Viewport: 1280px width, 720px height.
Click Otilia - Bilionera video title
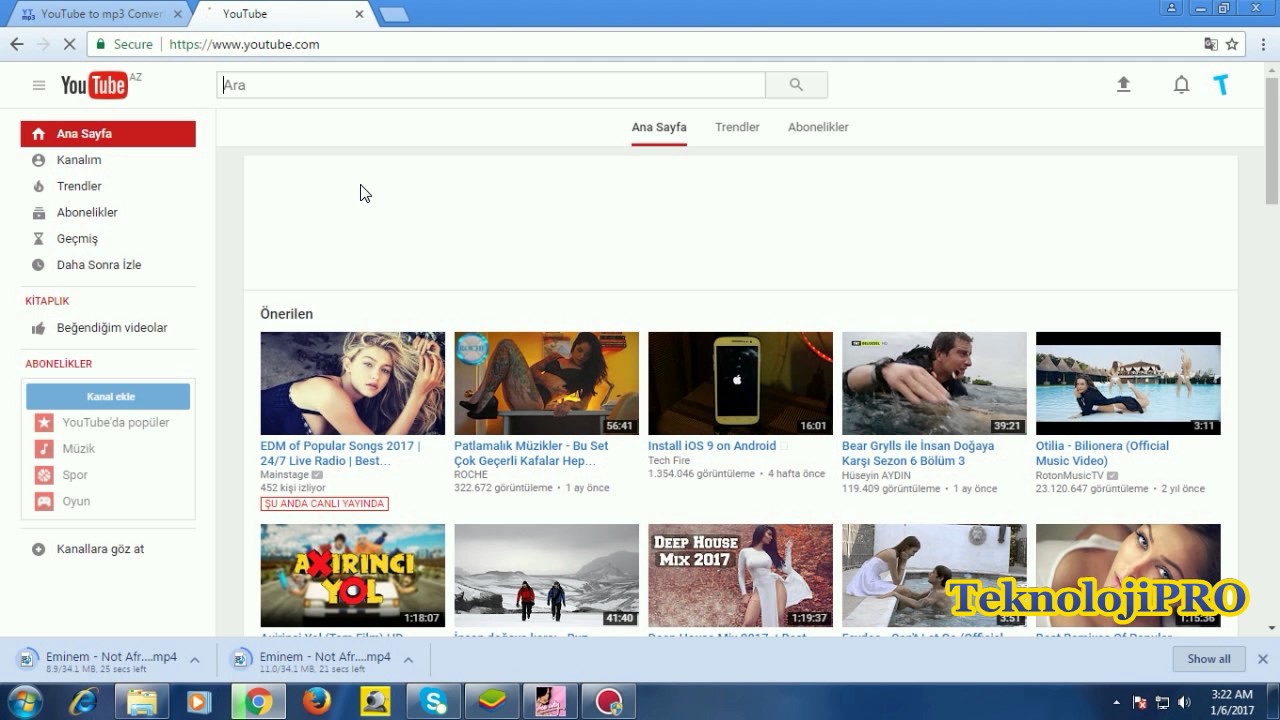[1102, 453]
